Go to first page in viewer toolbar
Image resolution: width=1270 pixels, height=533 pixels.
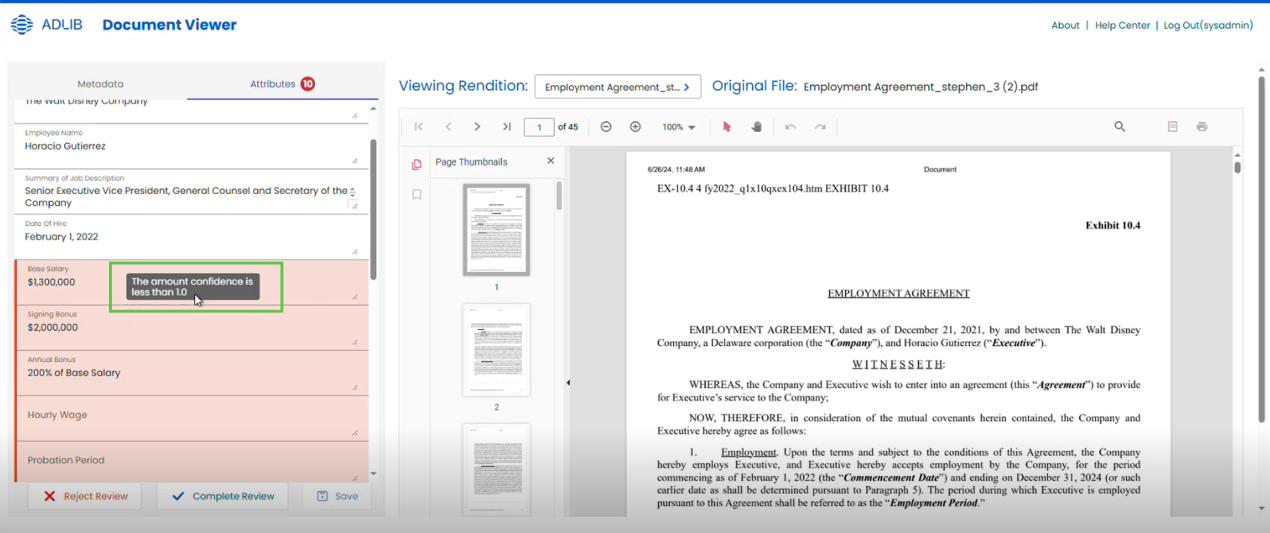tap(419, 127)
